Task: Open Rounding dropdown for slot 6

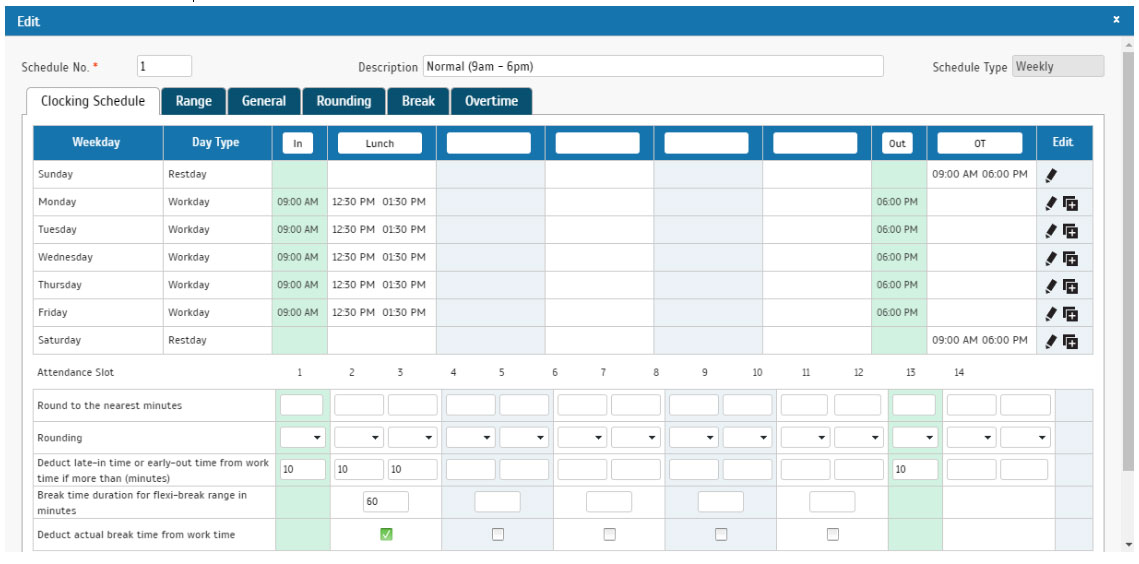Action: point(582,438)
